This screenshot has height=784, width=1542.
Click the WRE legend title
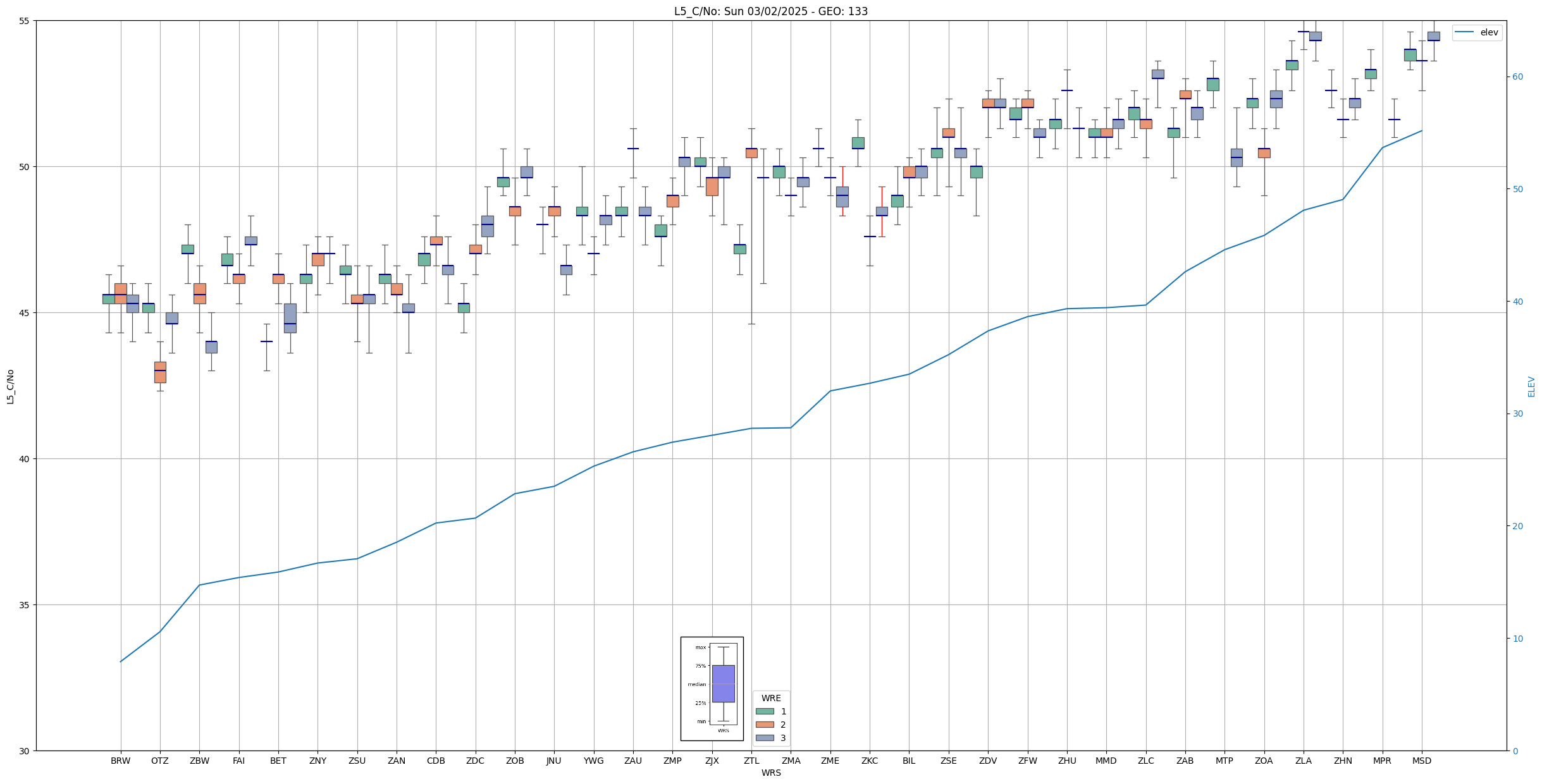[x=770, y=698]
